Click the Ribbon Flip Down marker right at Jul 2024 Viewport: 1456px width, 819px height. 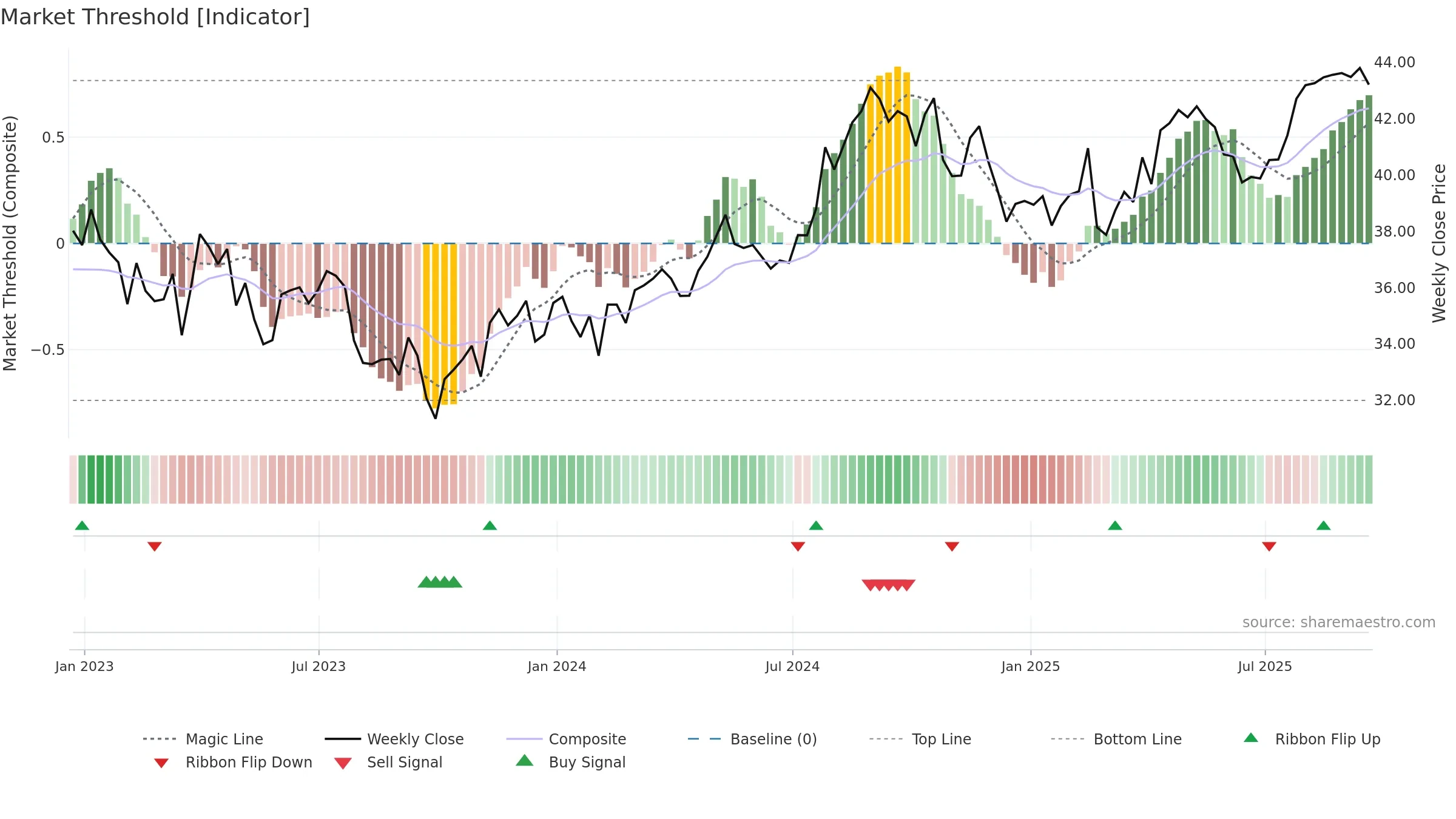798,547
